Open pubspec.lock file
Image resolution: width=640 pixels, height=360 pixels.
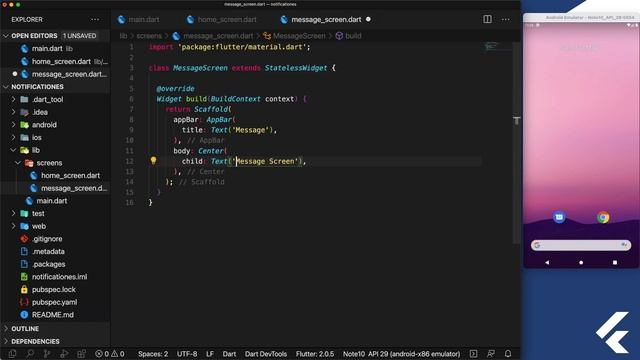point(53,289)
